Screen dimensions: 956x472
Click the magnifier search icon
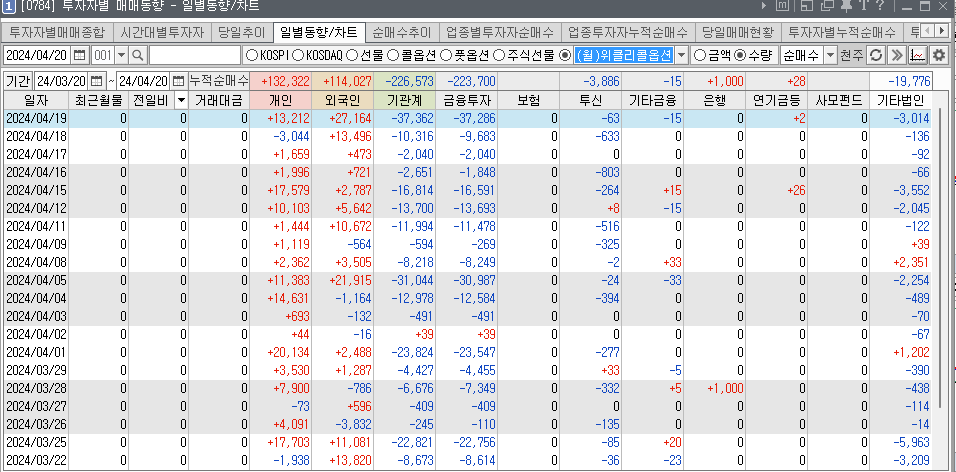click(138, 54)
